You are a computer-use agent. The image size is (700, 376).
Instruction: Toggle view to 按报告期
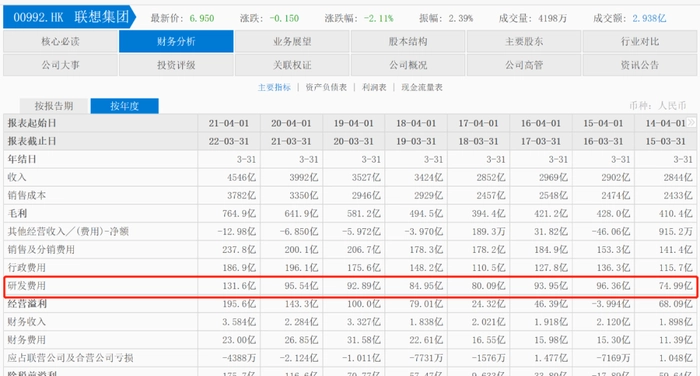54,106
